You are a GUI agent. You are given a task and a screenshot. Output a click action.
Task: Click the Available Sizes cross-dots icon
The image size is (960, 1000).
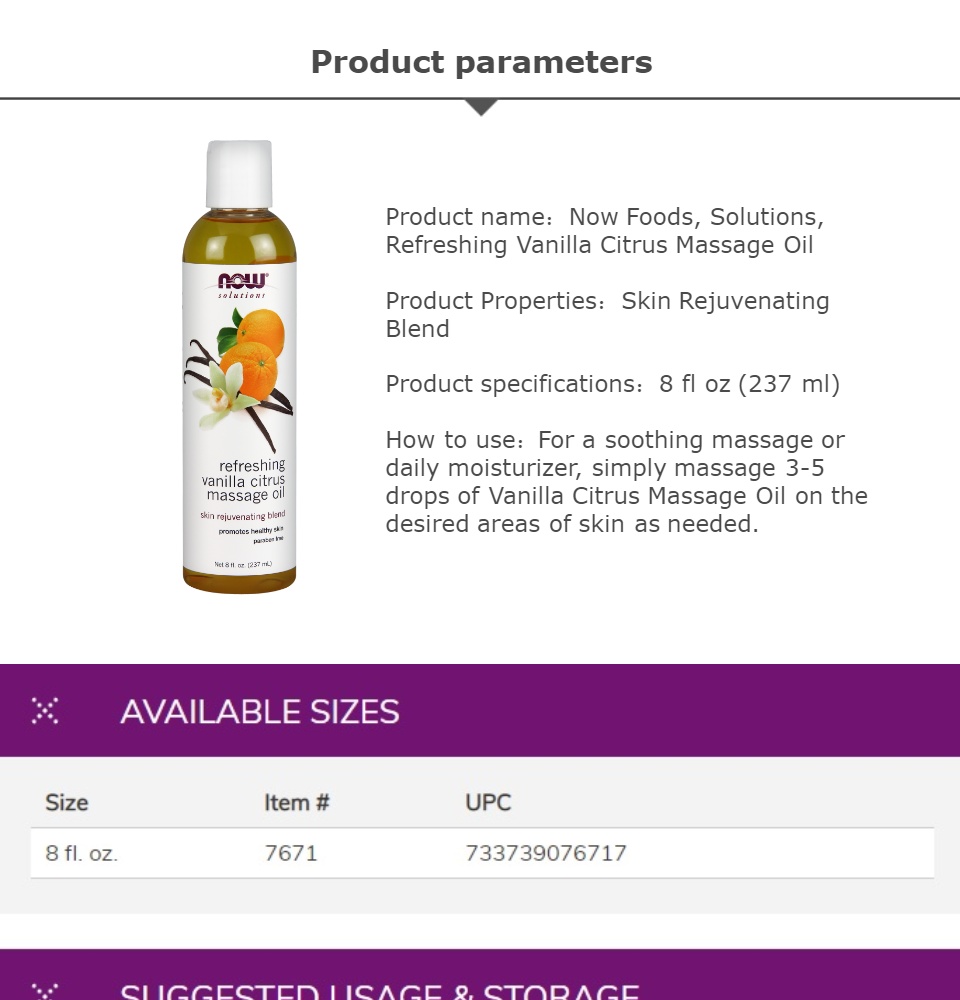pyautogui.click(x=45, y=710)
